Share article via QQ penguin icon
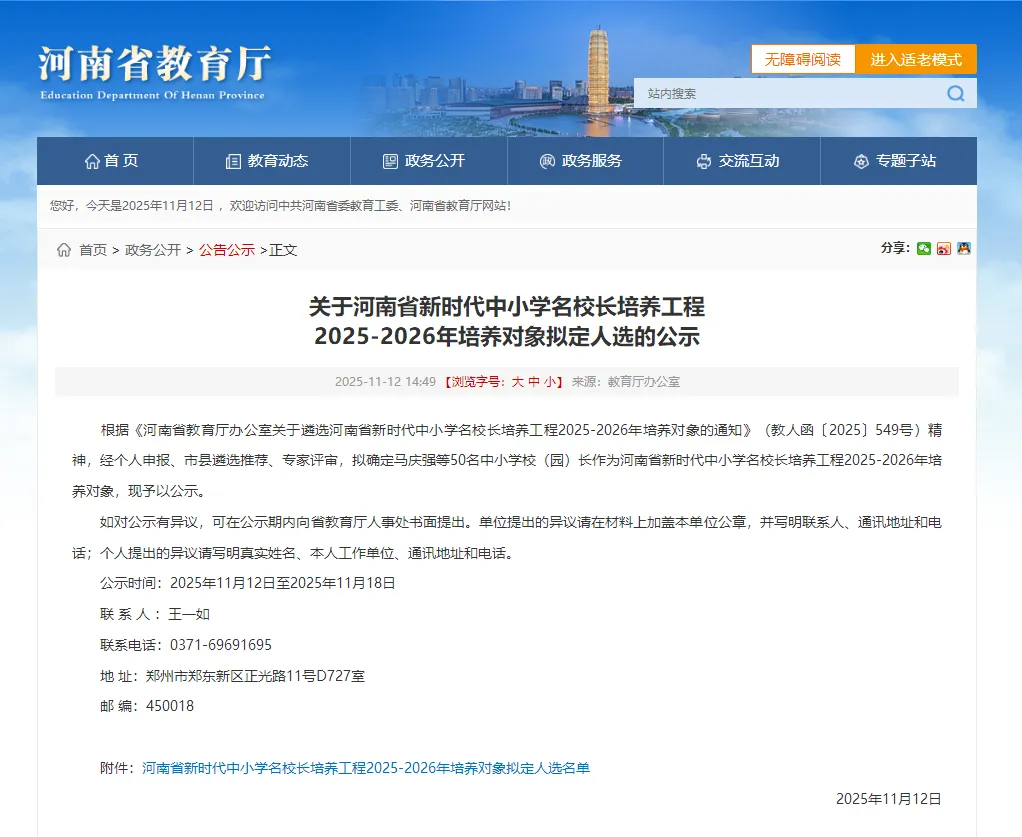The image size is (1022, 837). tap(964, 248)
